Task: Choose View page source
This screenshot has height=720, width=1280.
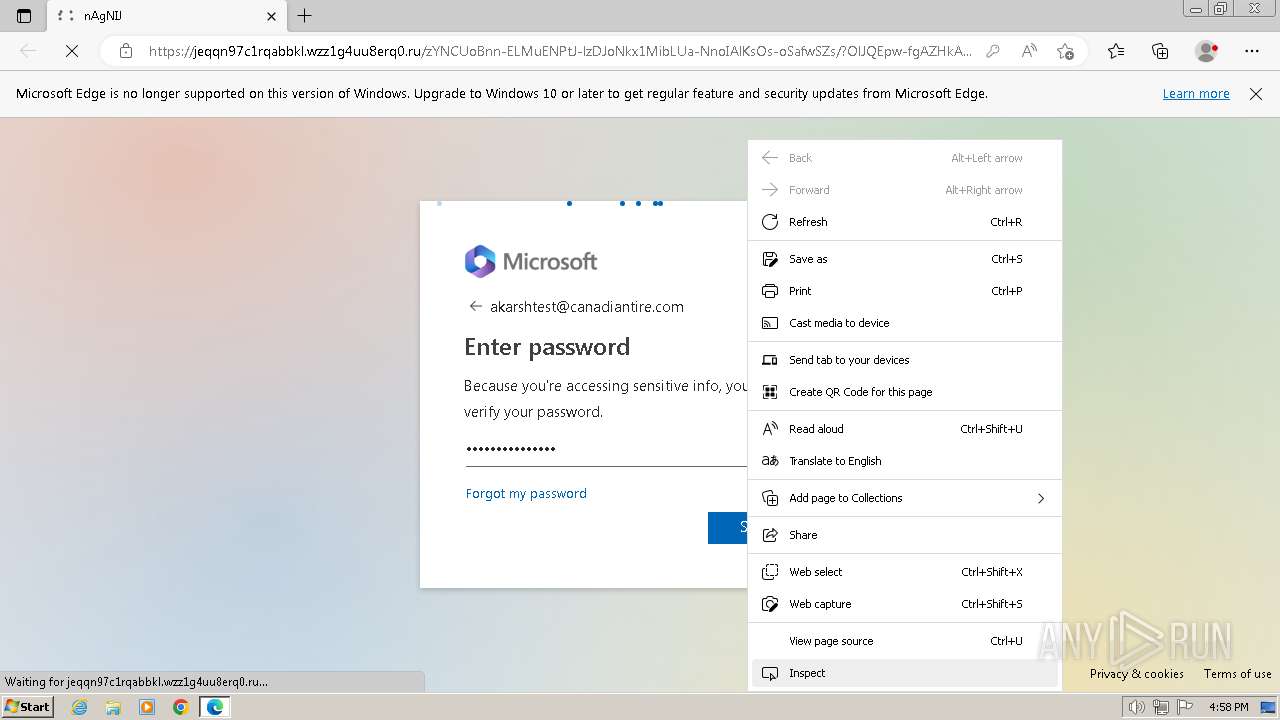Action: [x=905, y=641]
